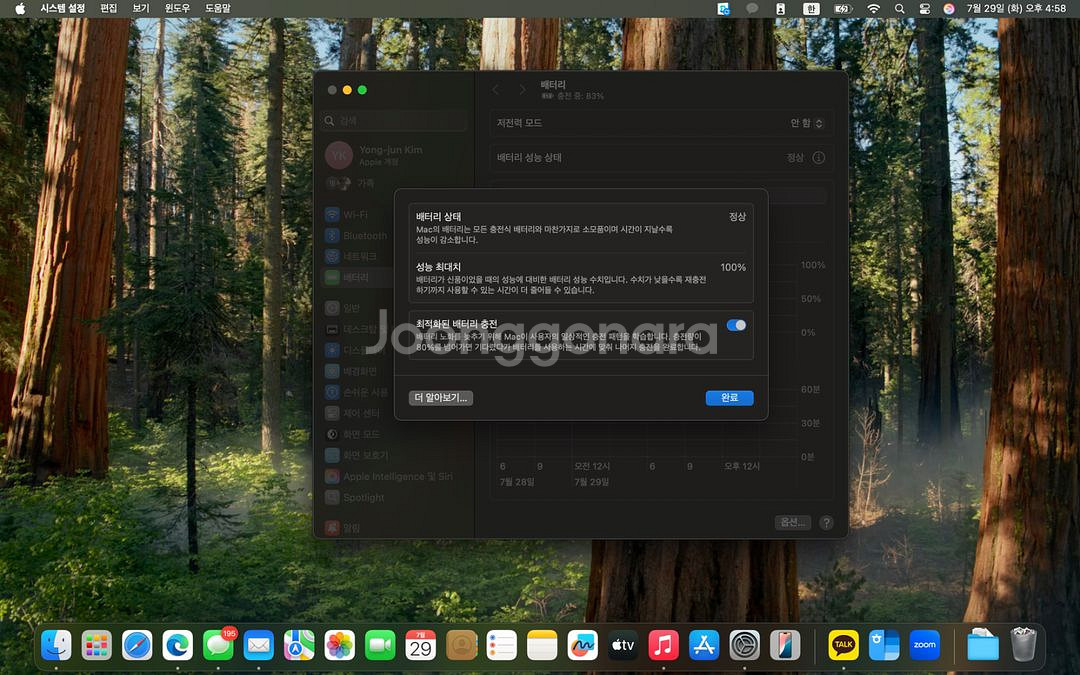Open Photos from the Dock
The image size is (1080, 675).
pos(340,645)
